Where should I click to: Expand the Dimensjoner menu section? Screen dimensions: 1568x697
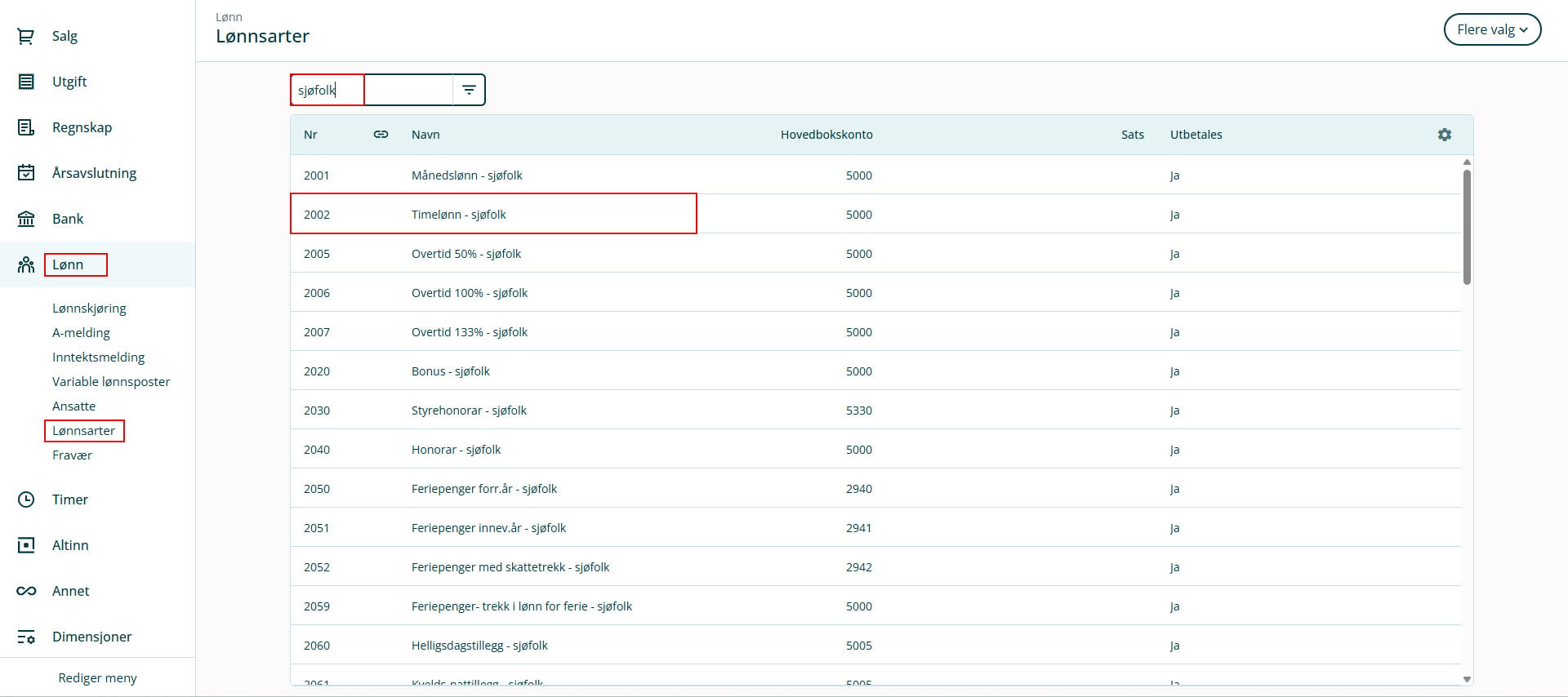point(91,637)
